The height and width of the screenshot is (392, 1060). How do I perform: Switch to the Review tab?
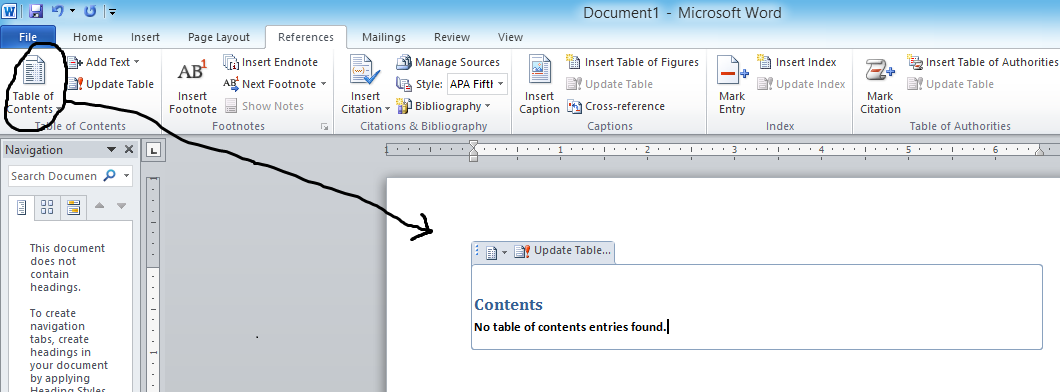pyautogui.click(x=452, y=37)
